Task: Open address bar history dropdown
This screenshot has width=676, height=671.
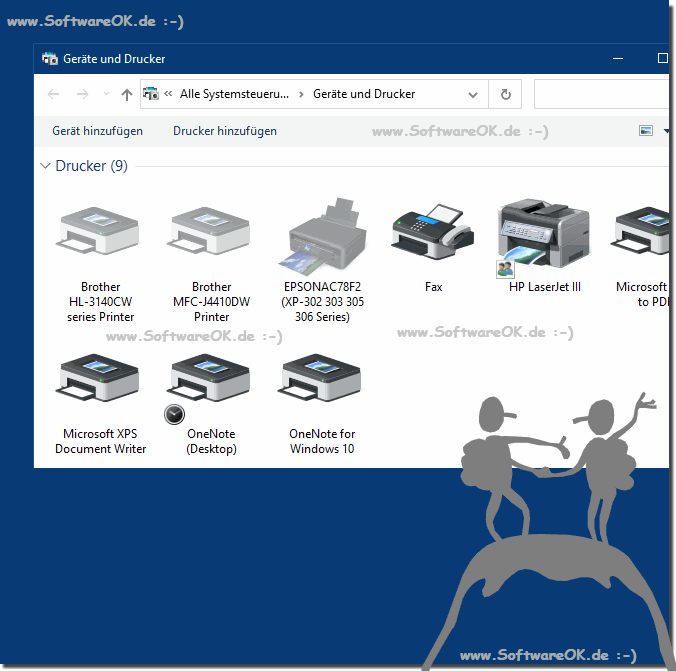Action: coord(473,94)
